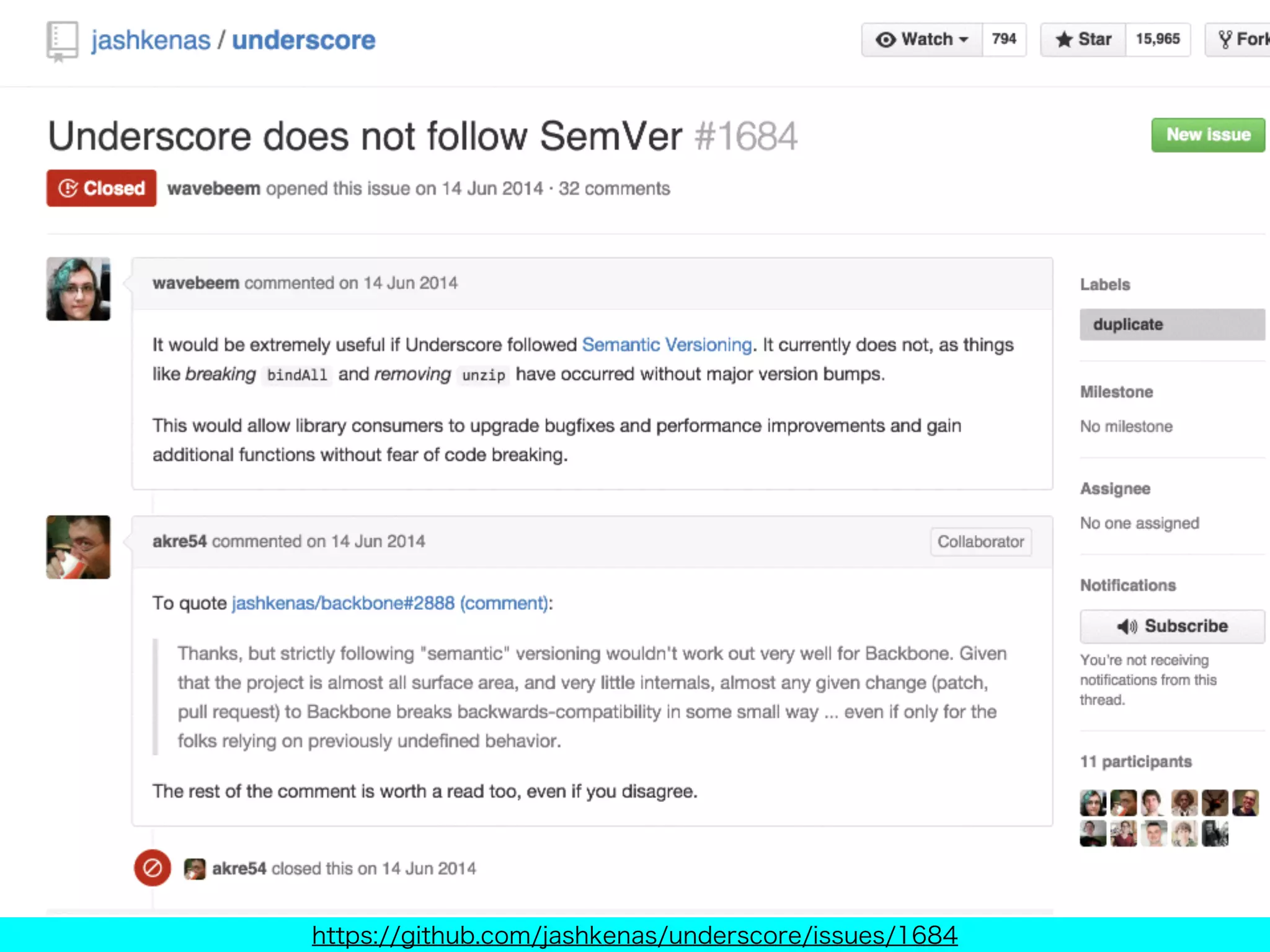Click the 'Assignee' sidebar heading
This screenshot has height=952, width=1270.
tap(1115, 488)
